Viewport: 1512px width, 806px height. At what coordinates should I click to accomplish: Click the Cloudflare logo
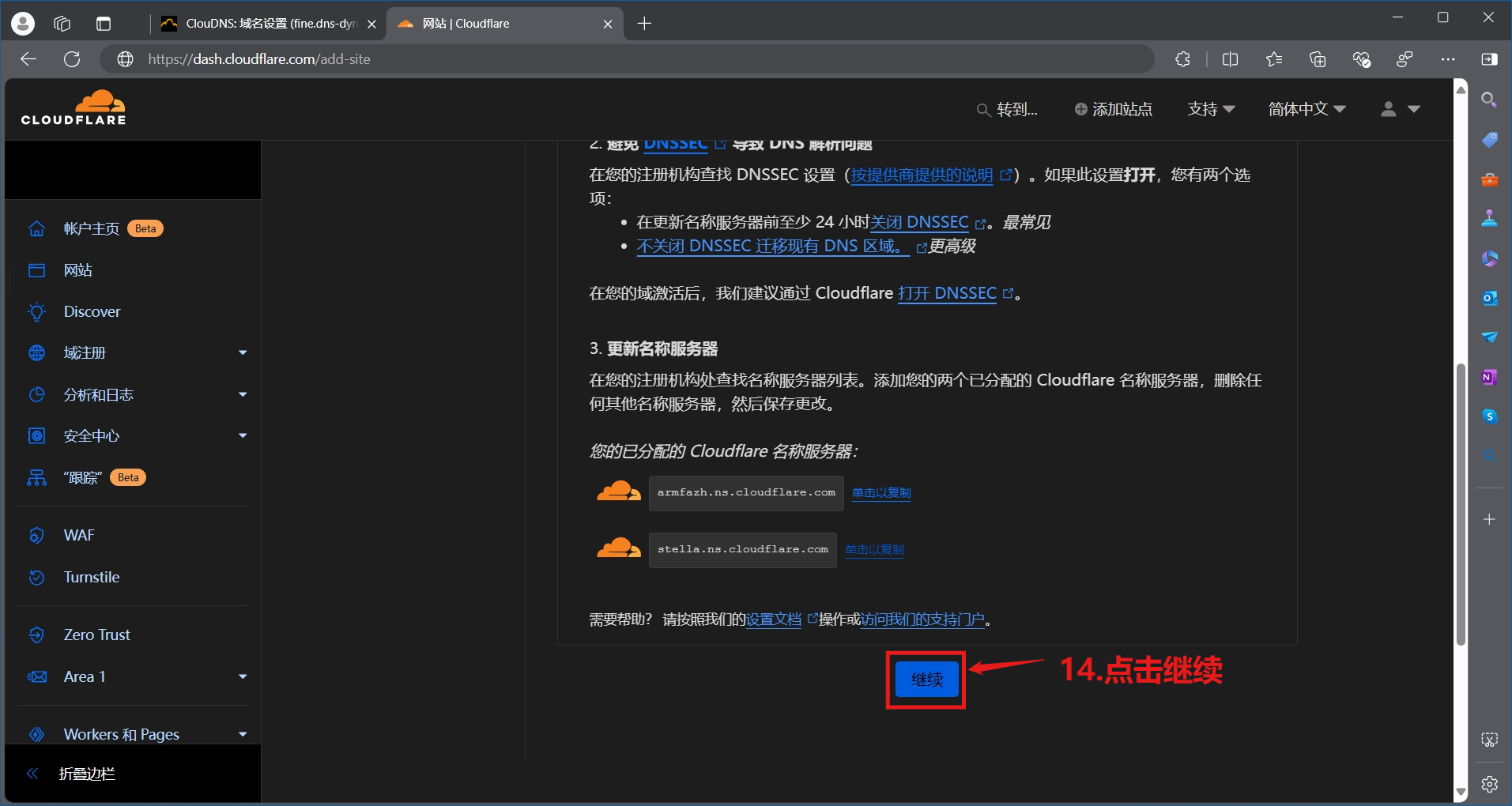tap(74, 107)
